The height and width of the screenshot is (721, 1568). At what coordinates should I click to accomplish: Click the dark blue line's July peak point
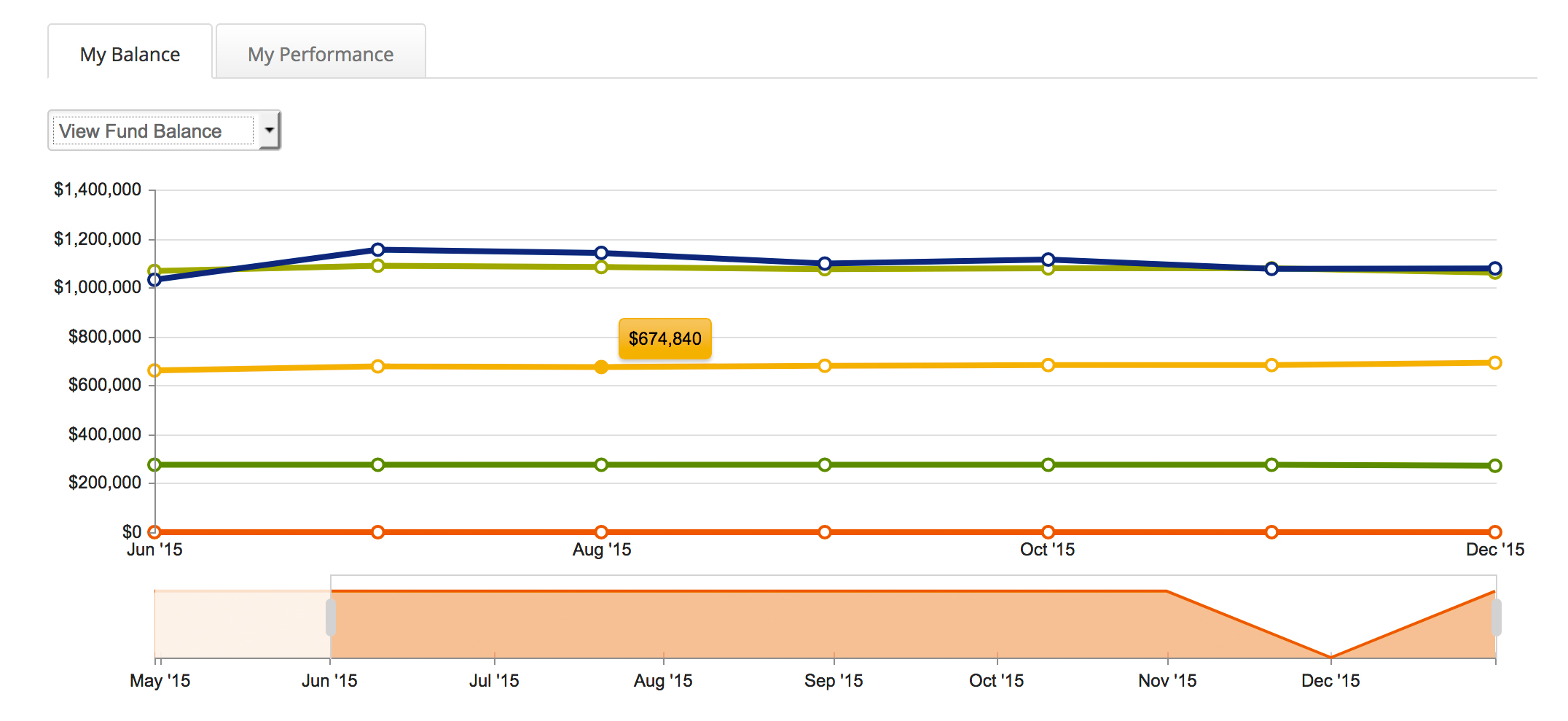(377, 249)
